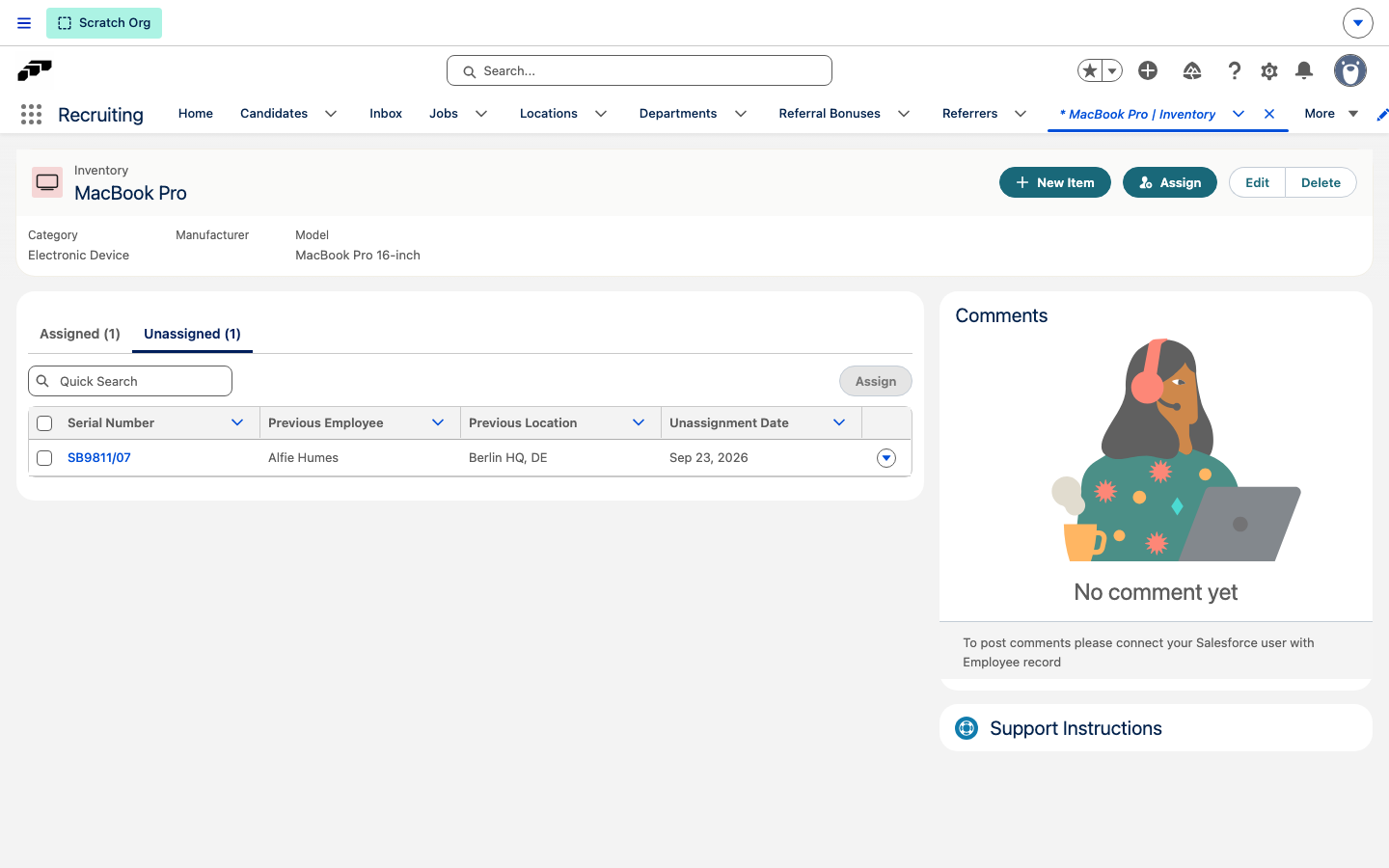Expand the Departments nav dropdown

tap(741, 114)
